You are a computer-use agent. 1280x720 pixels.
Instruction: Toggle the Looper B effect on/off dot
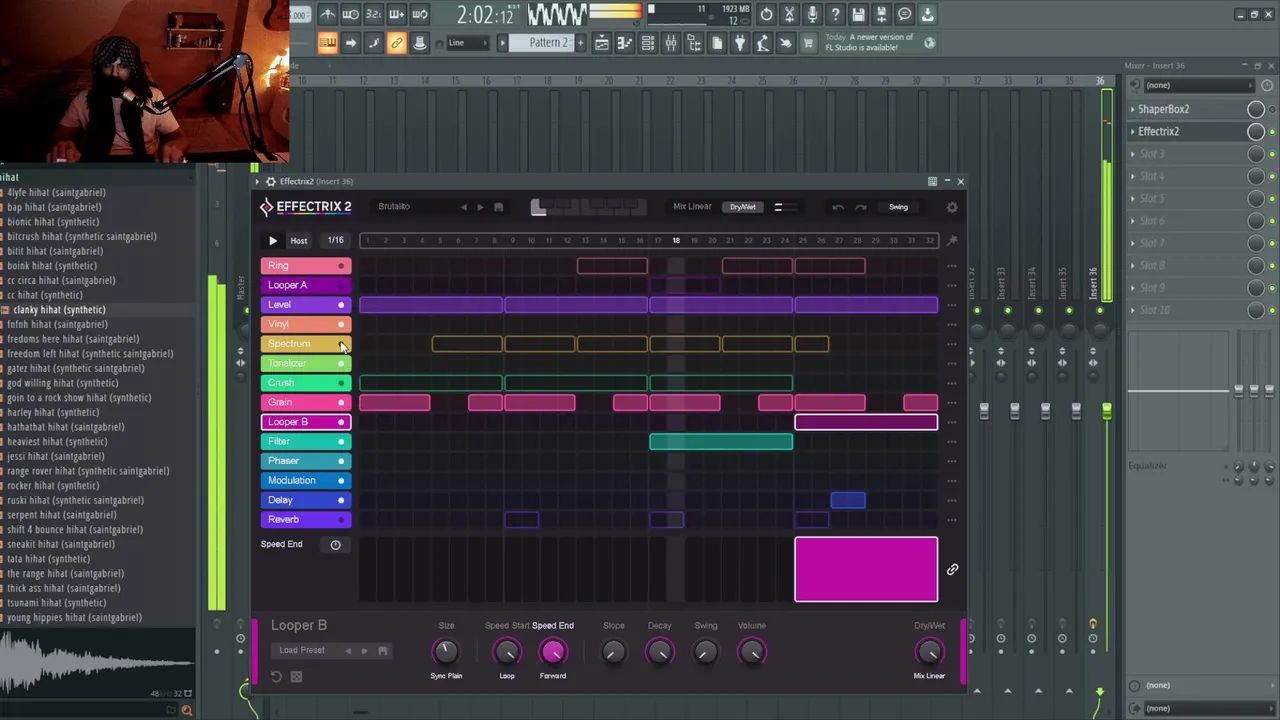pos(341,422)
